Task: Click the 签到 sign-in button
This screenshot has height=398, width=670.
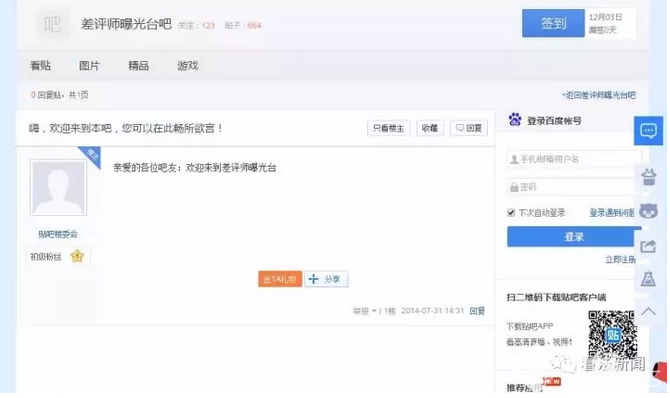Action: 553,23
